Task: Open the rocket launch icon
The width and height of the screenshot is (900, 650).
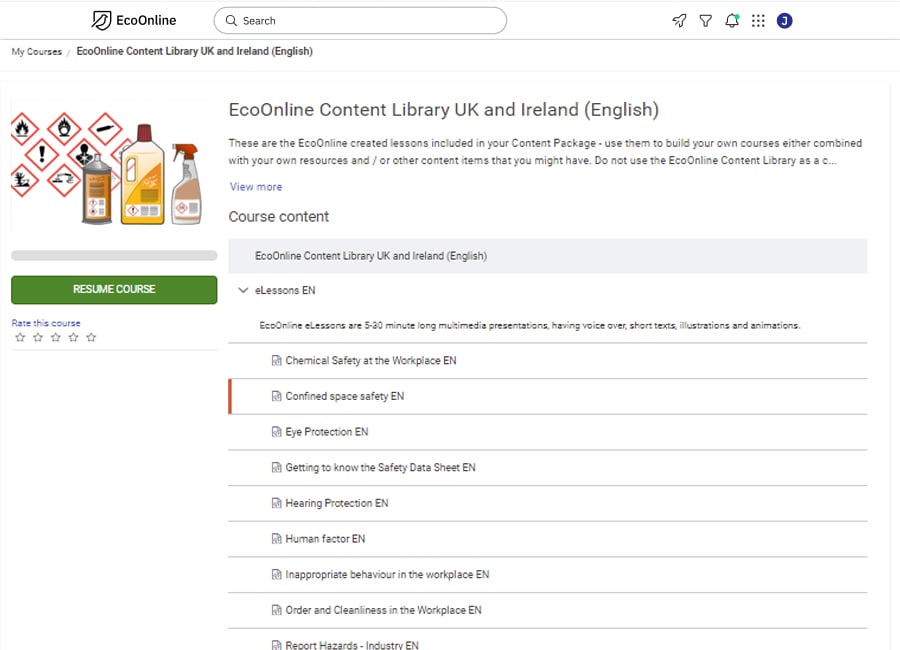Action: [x=679, y=21]
